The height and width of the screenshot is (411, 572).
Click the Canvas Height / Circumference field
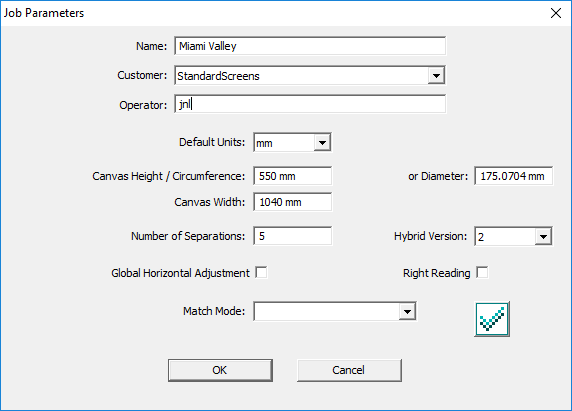tap(293, 176)
